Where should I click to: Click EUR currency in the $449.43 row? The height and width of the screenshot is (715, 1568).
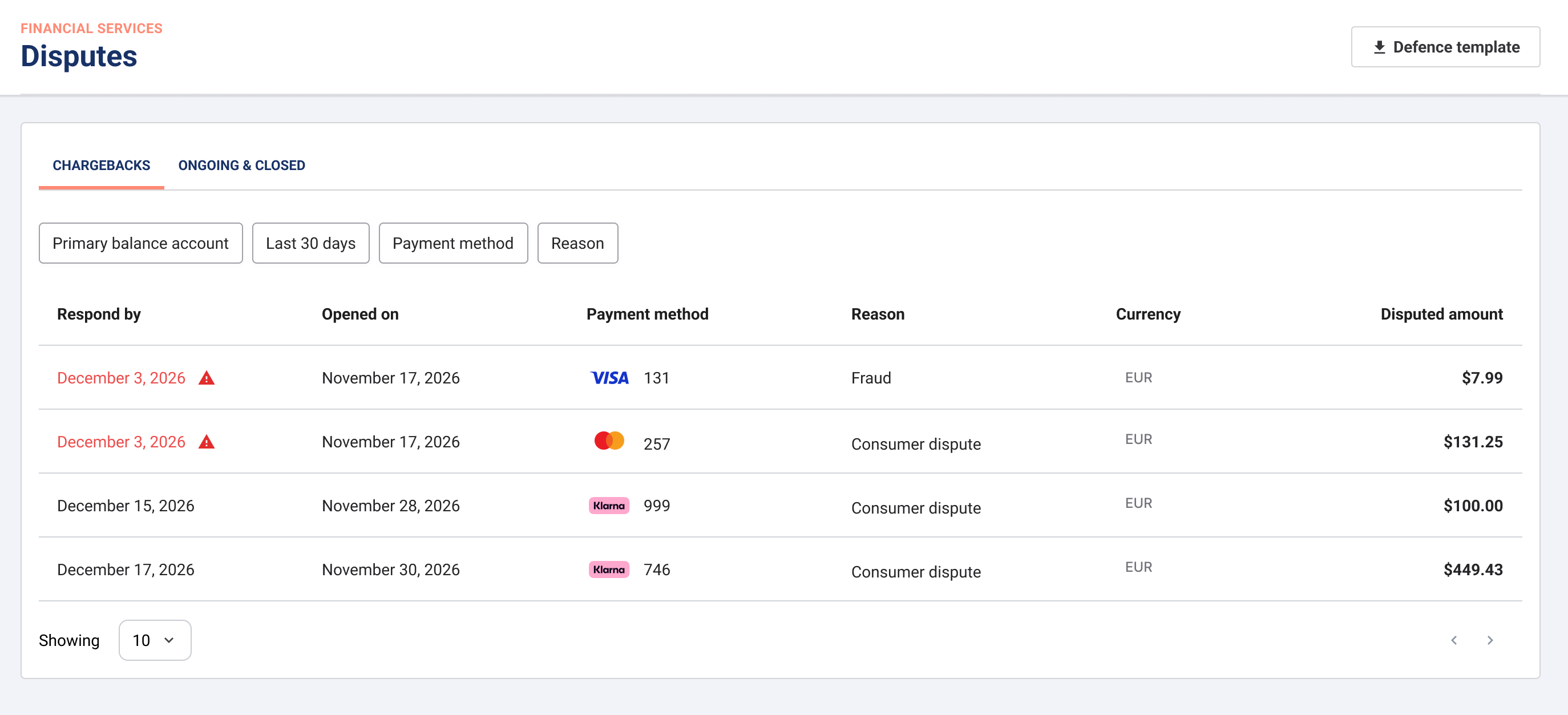1138,567
